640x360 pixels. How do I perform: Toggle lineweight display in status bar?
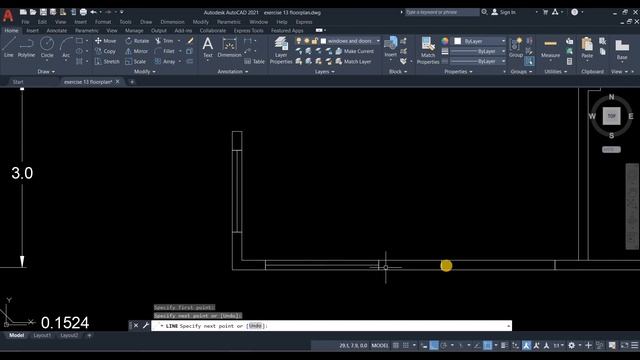click(504, 345)
